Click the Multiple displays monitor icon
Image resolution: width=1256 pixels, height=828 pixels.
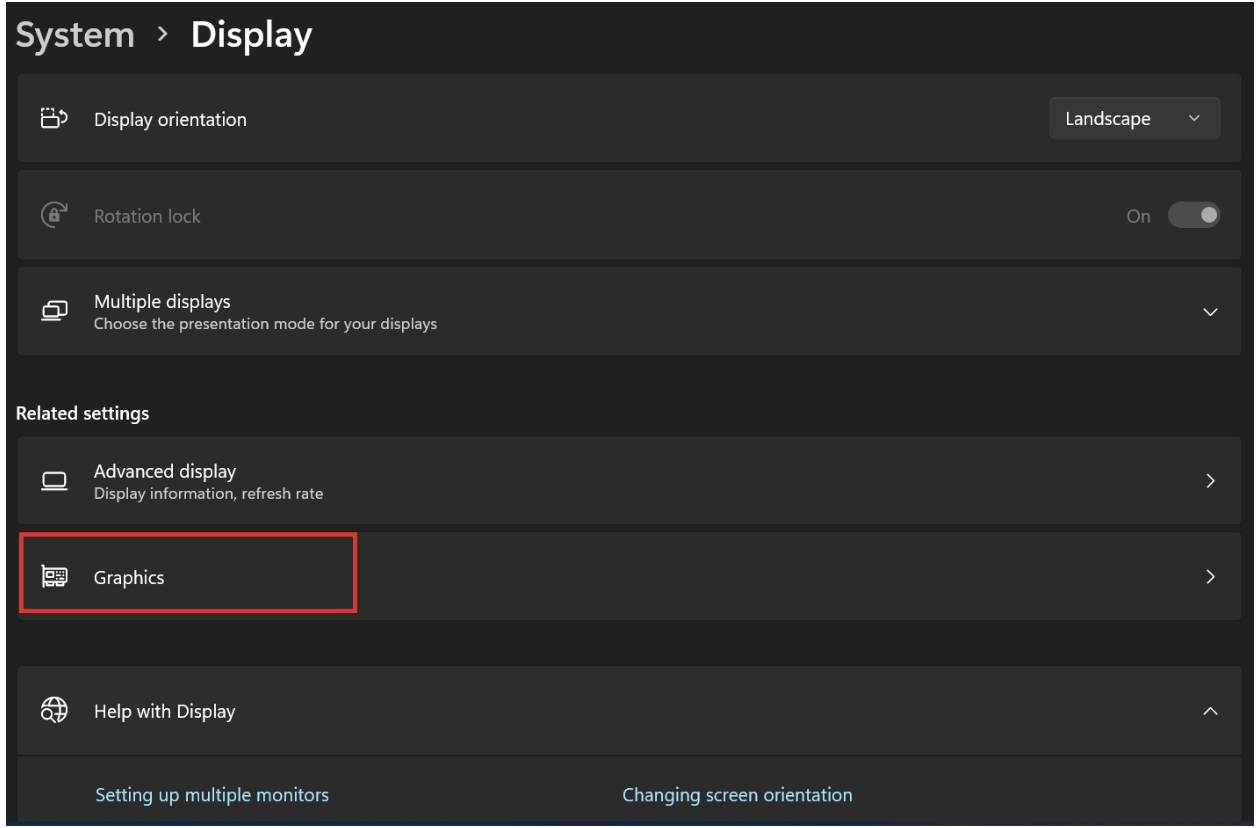point(55,311)
